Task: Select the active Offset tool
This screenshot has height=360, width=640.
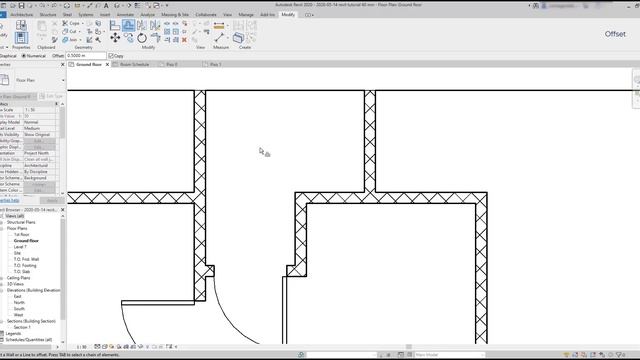Action: (x=128, y=25)
